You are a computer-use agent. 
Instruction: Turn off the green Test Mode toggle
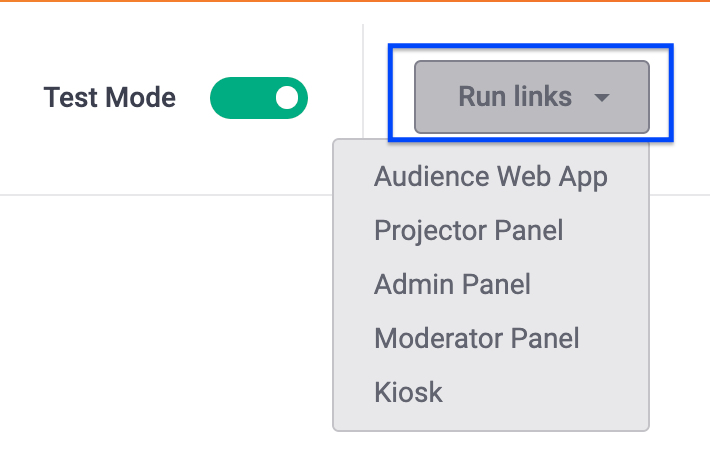click(259, 98)
